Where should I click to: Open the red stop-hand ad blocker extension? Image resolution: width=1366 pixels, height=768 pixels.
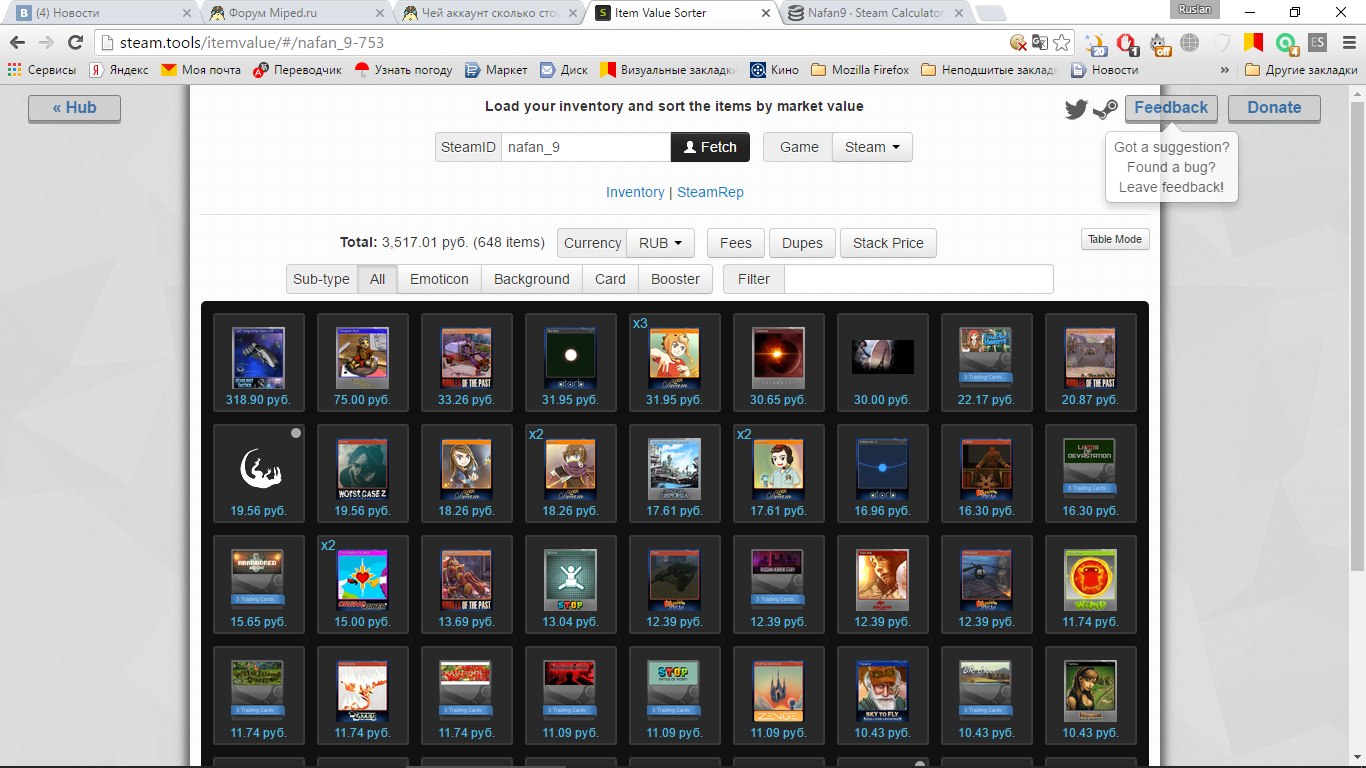(x=1127, y=43)
